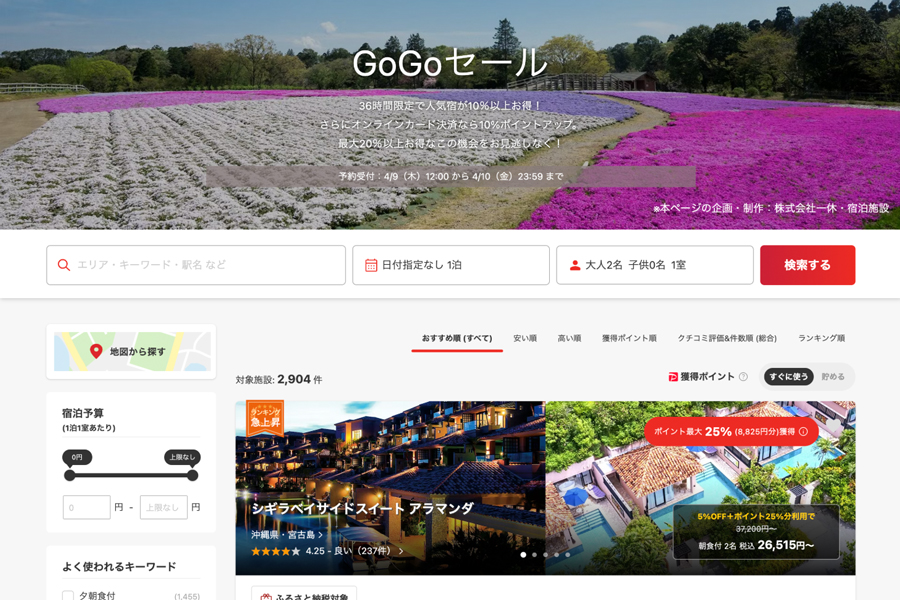The image size is (900, 600).
Task: Open the 大人2名 子供0名 guest selector
Action: coord(654,265)
